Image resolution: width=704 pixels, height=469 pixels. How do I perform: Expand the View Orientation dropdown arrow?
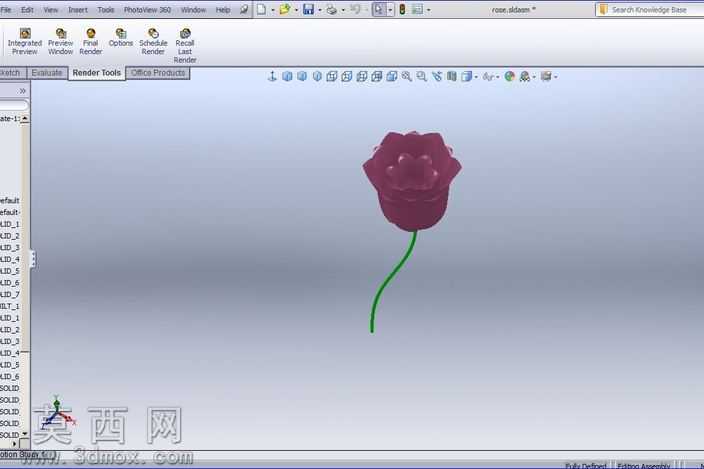click(x=476, y=77)
